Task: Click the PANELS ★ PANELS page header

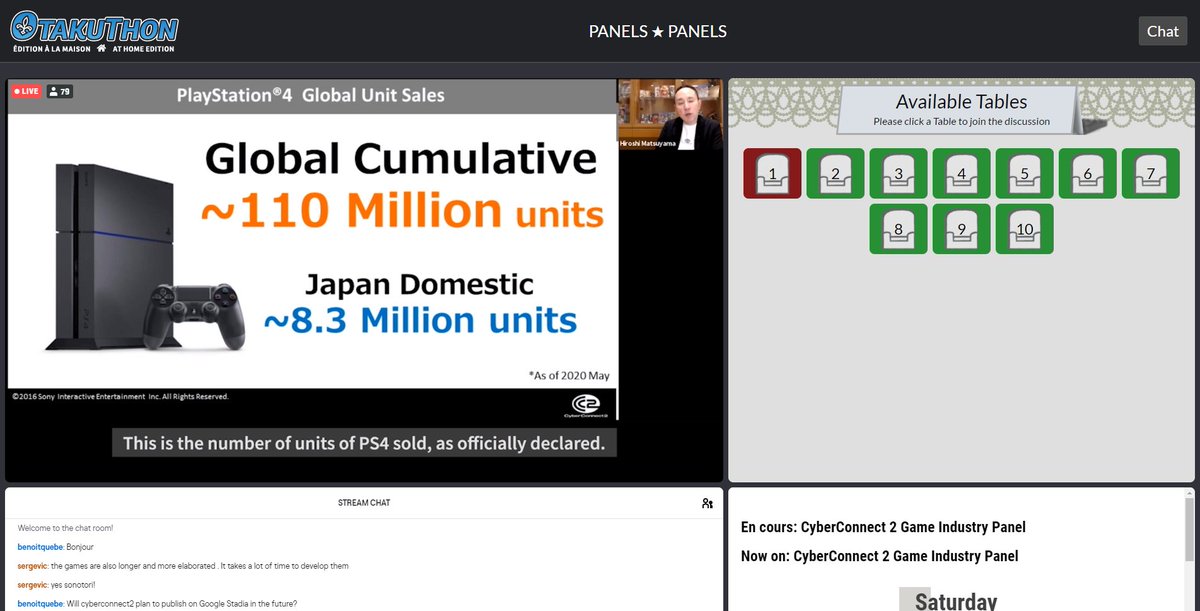Action: pyautogui.click(x=656, y=31)
